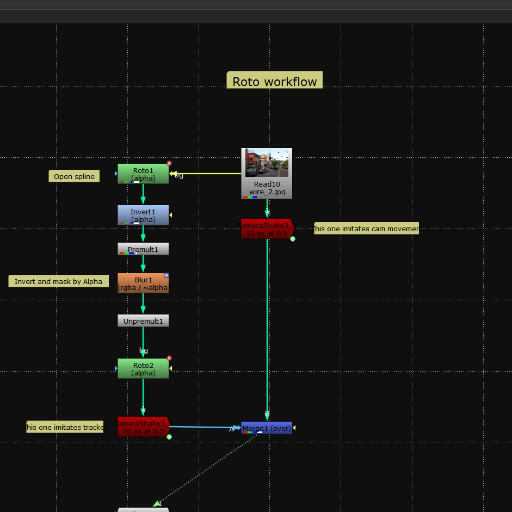The height and width of the screenshot is (512, 512).
Task: Select the Roto1 alpha node
Action: 143,174
